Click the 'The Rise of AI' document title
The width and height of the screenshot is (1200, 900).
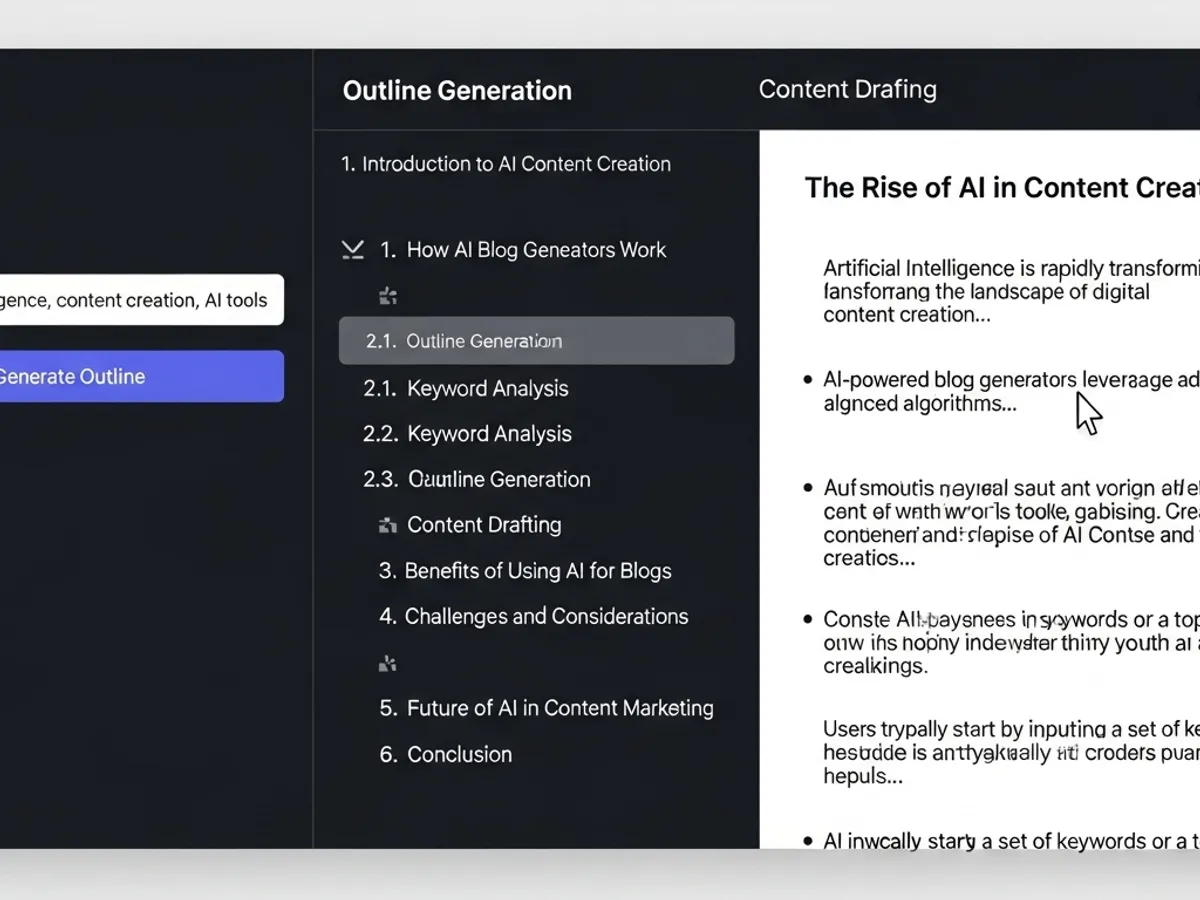(x=1000, y=188)
